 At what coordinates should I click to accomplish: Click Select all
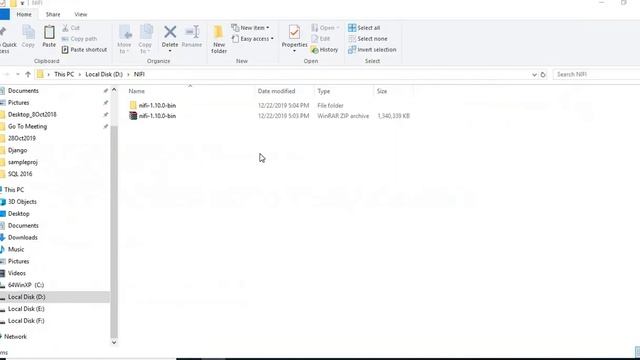(x=364, y=28)
